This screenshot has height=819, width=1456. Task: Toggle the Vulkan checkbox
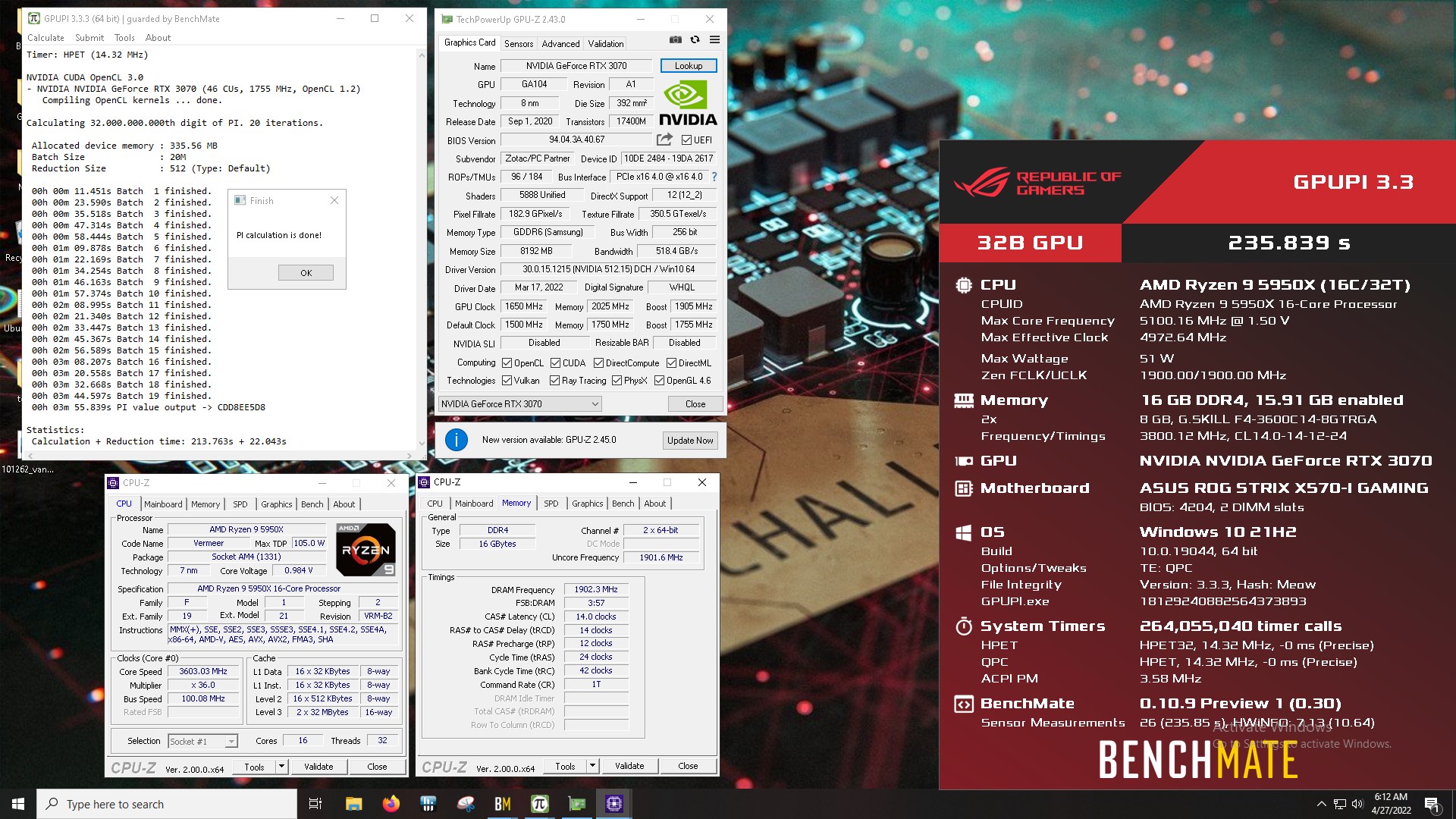pos(507,381)
